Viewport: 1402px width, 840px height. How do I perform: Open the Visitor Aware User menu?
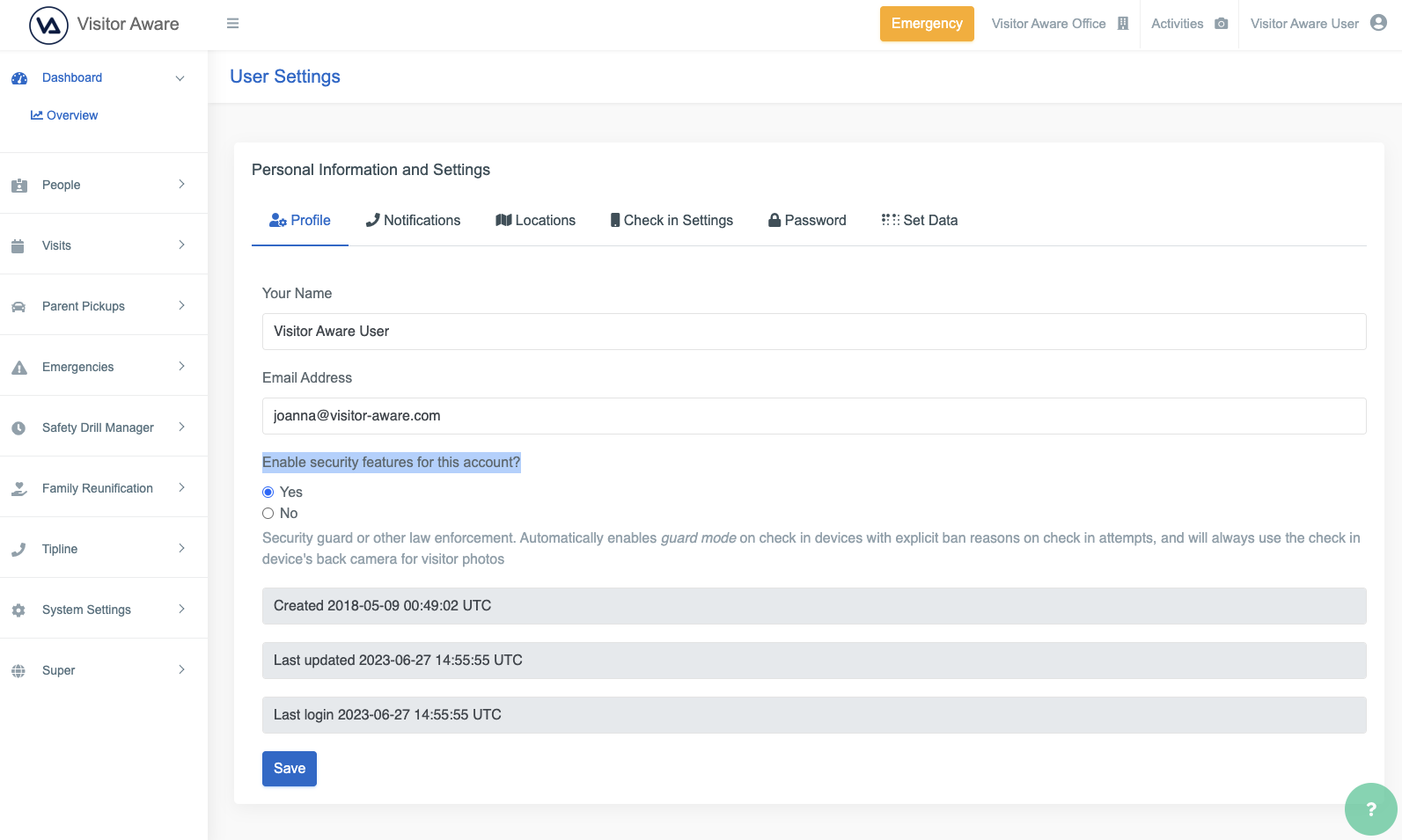(x=1318, y=24)
